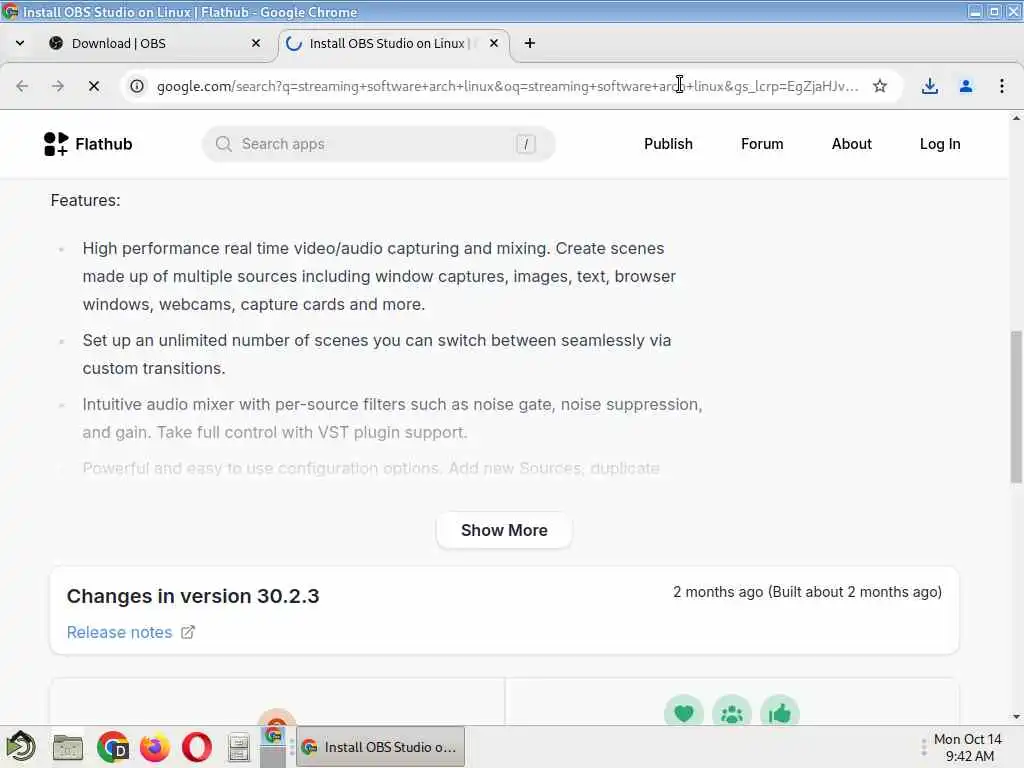Switch to the Download | OBS tab
The image size is (1024, 768).
(x=156, y=43)
